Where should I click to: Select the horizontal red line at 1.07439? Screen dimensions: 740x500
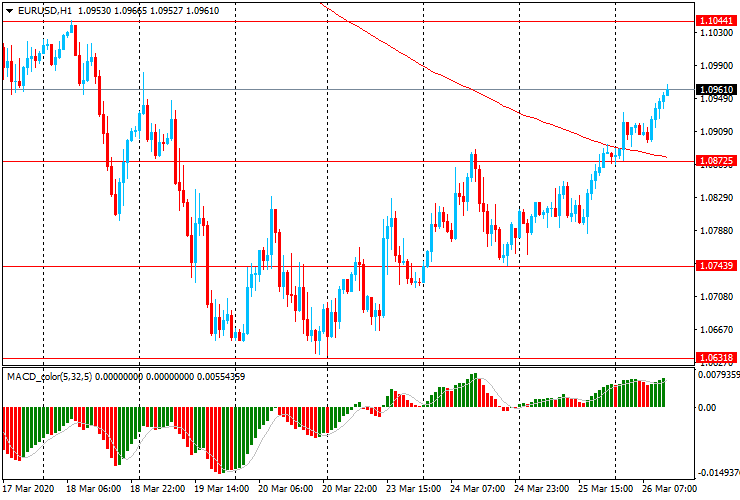click(x=349, y=266)
